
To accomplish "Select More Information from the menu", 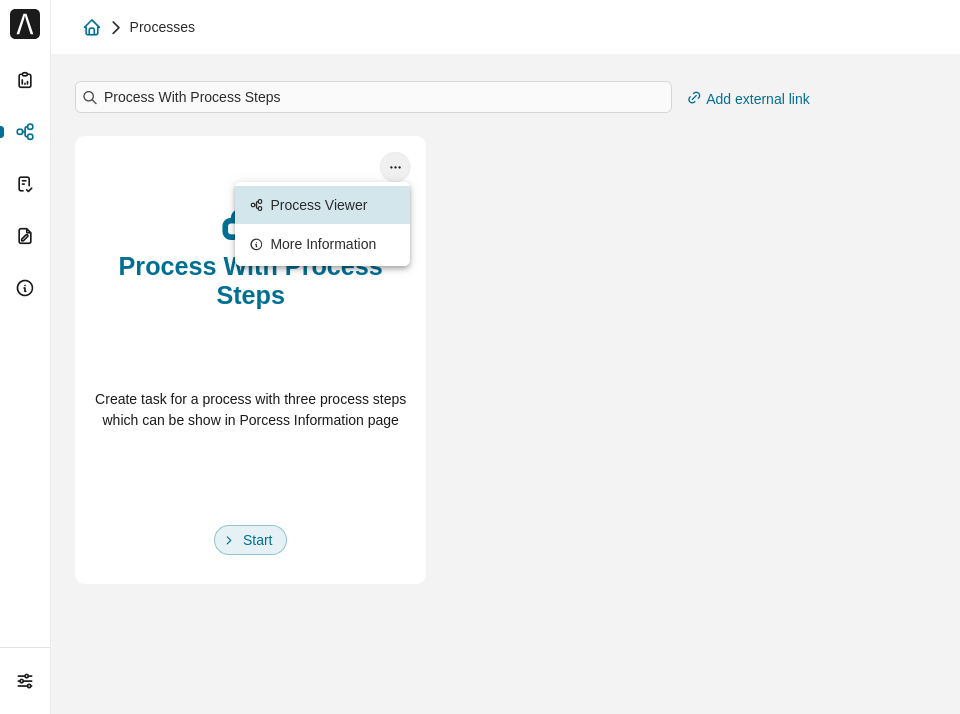I will (323, 244).
